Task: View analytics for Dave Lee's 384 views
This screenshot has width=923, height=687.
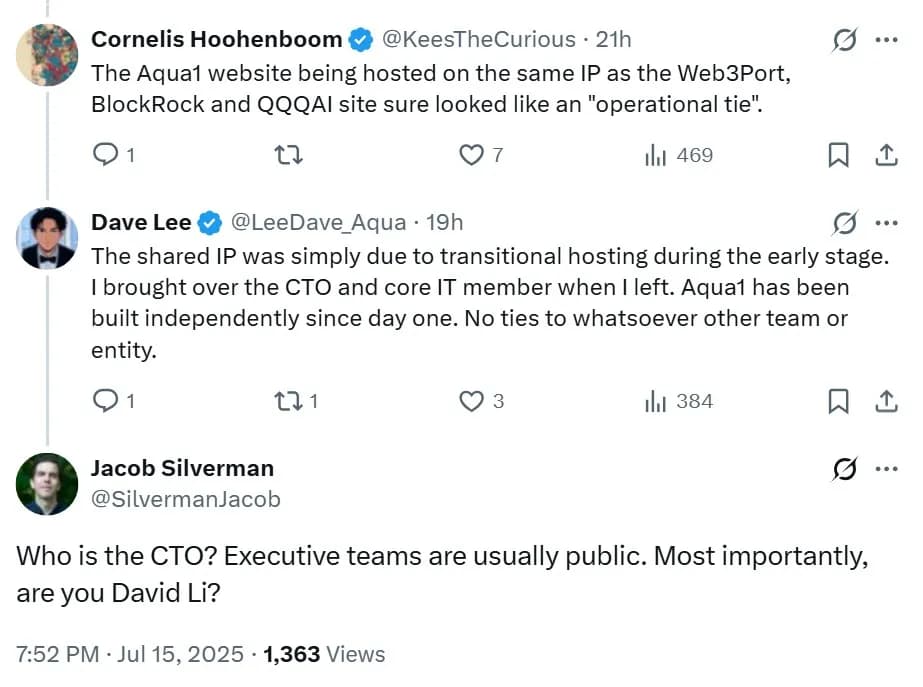Action: [679, 401]
